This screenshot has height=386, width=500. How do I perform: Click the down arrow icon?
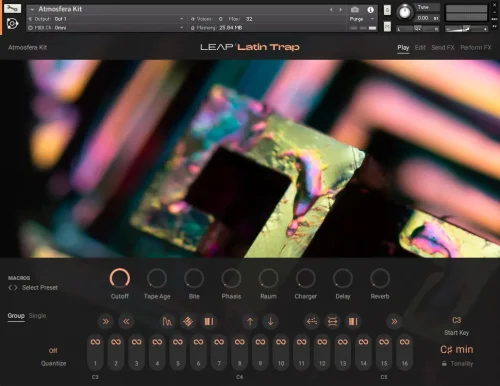[271, 321]
